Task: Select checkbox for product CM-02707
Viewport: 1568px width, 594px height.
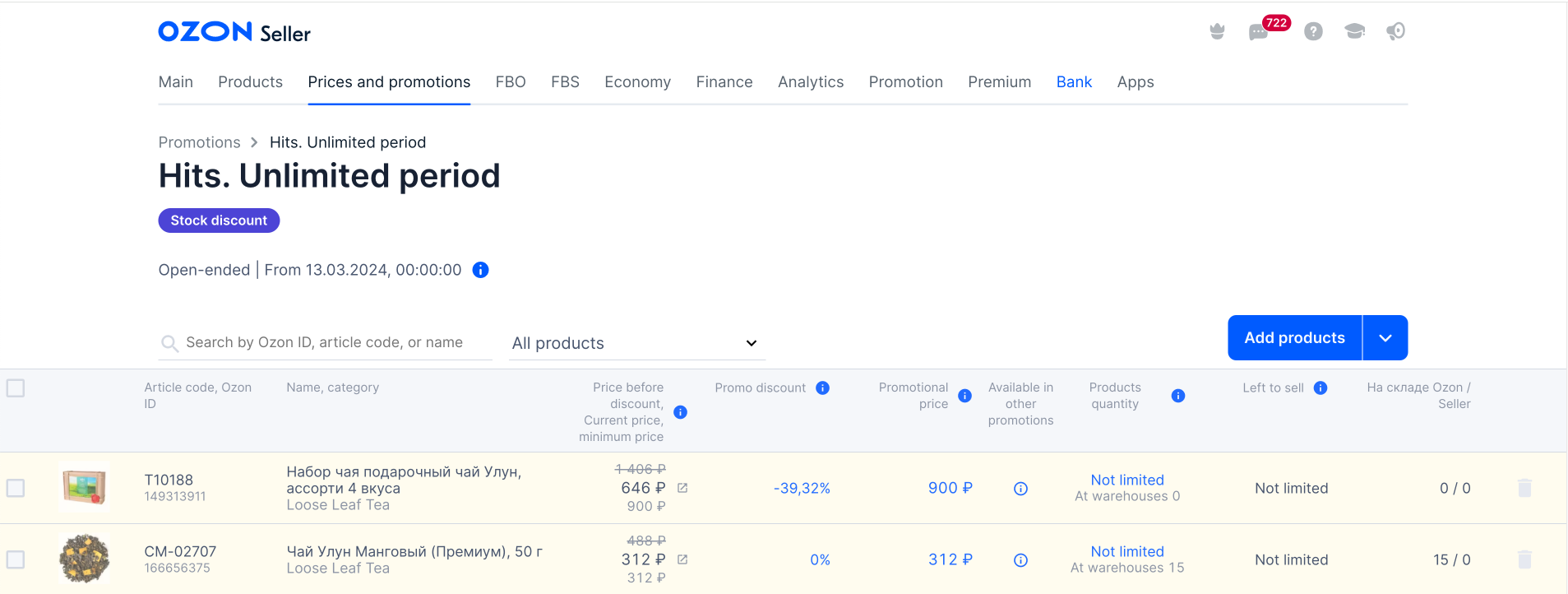Action: pyautogui.click(x=16, y=559)
